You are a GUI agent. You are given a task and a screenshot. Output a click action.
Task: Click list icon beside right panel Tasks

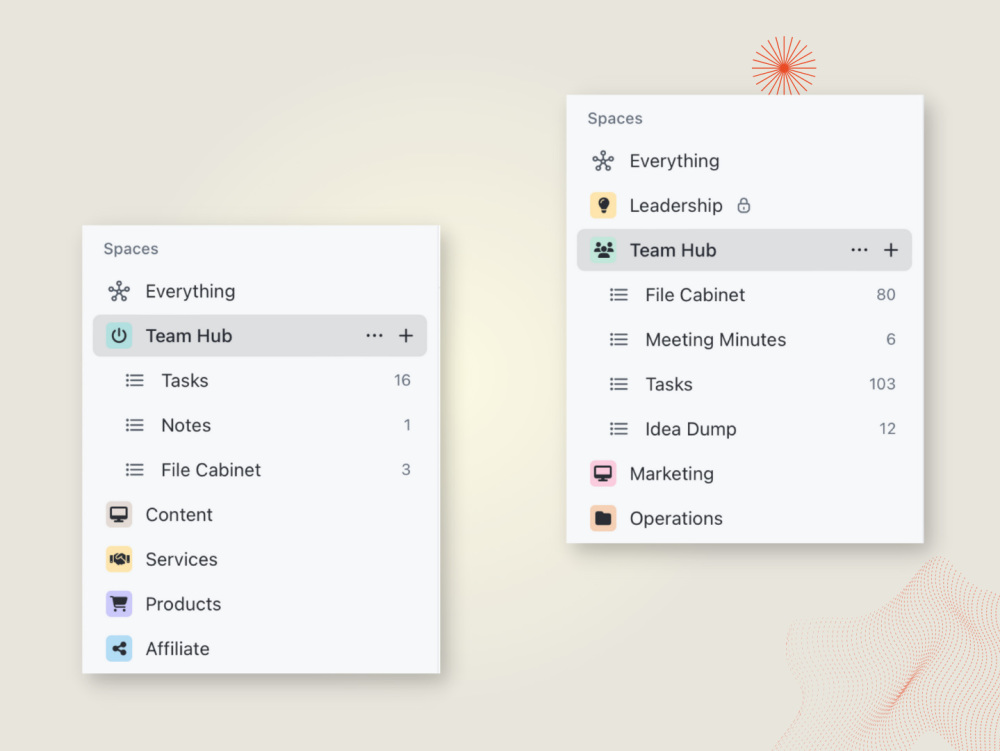tap(619, 384)
